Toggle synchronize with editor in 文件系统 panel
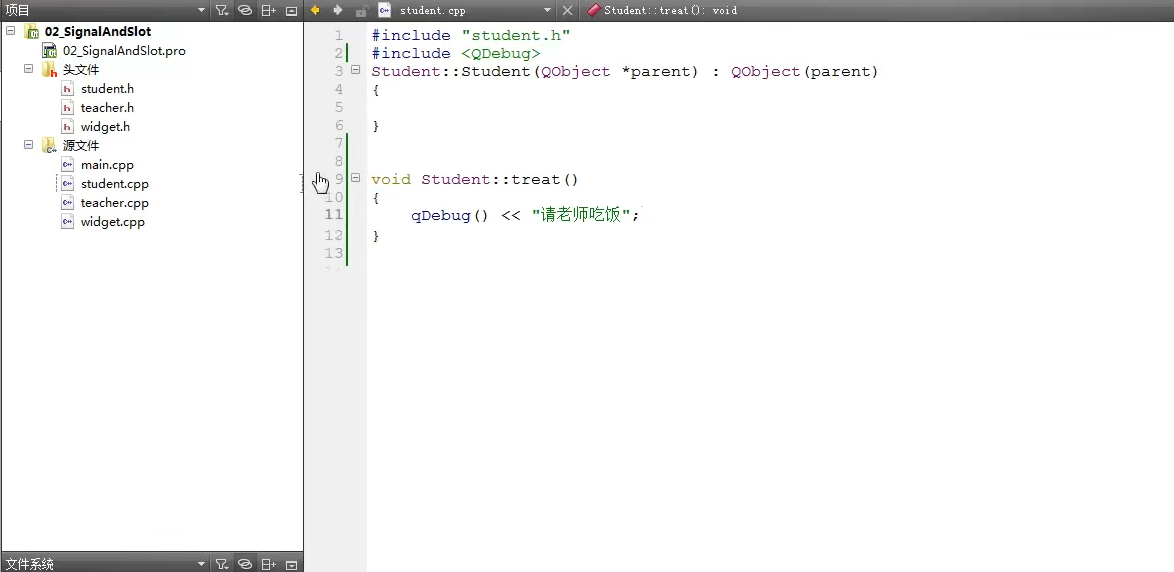The image size is (1174, 572). [x=245, y=565]
